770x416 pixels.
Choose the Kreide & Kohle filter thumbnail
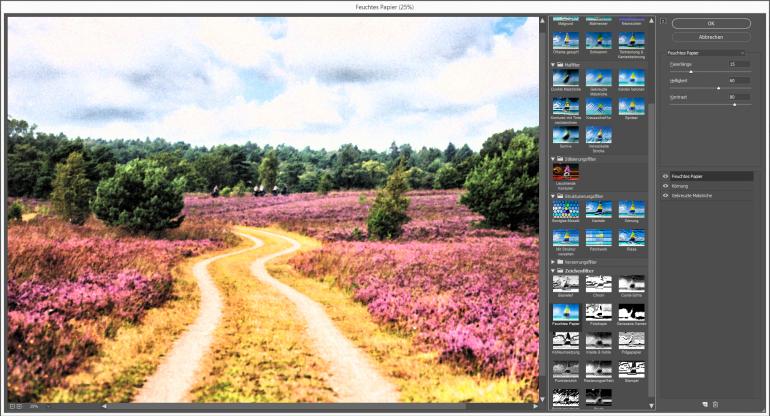coord(599,340)
